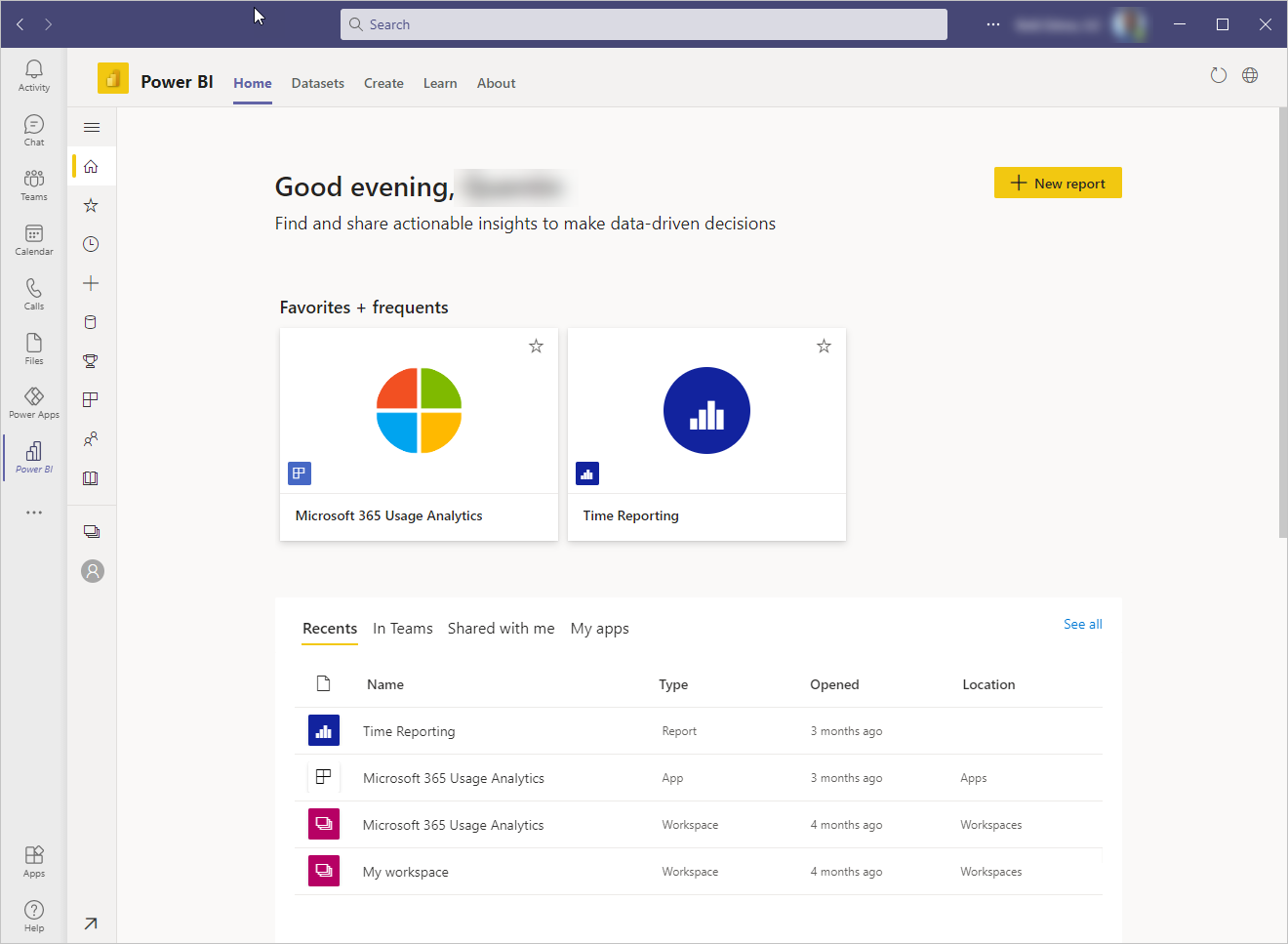Expand more options with Teams rail ellipsis
Screen dimensions: 1288x944
click(33, 512)
